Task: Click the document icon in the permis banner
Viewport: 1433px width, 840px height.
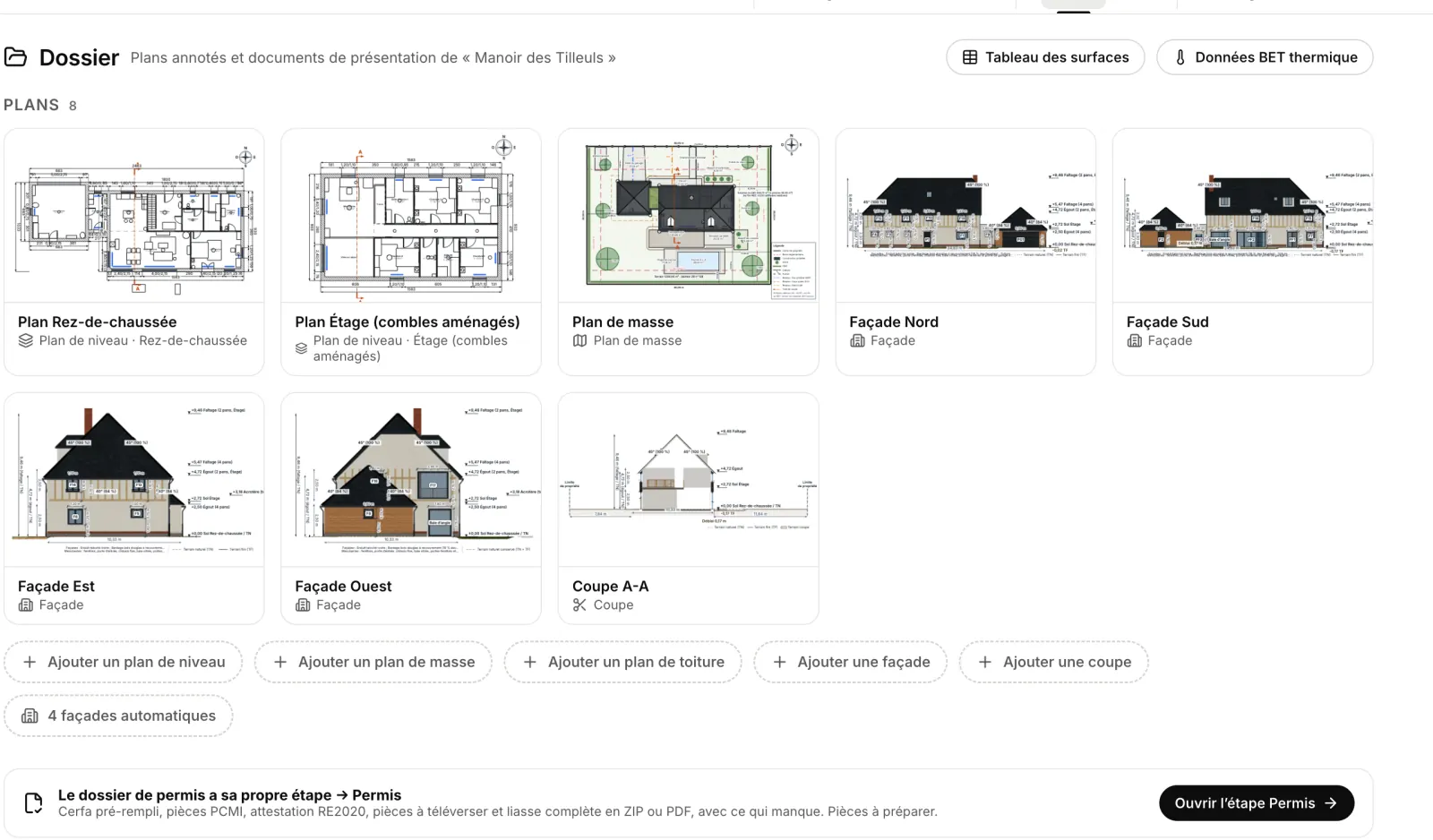Action: coord(33,803)
